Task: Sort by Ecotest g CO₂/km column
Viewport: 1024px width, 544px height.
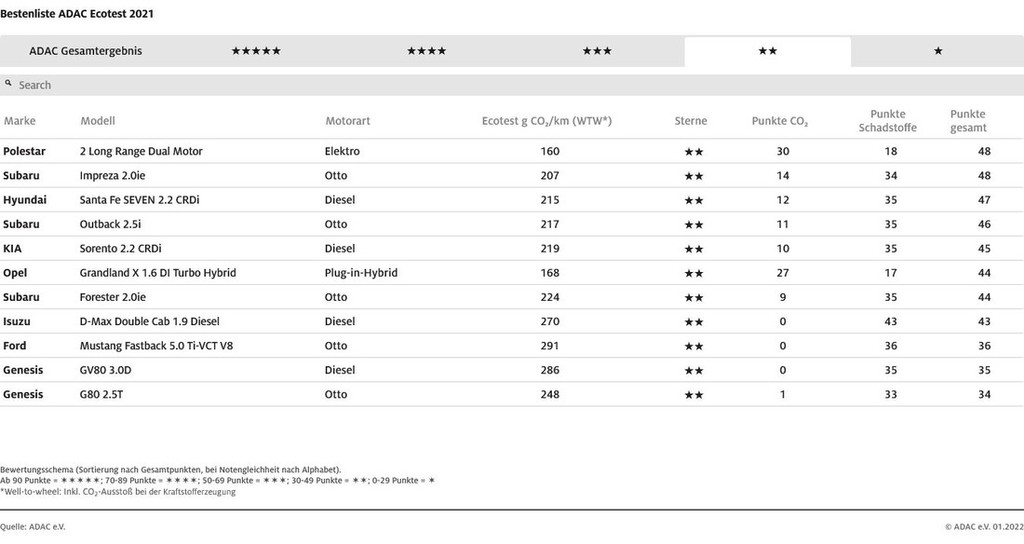Action: 546,121
